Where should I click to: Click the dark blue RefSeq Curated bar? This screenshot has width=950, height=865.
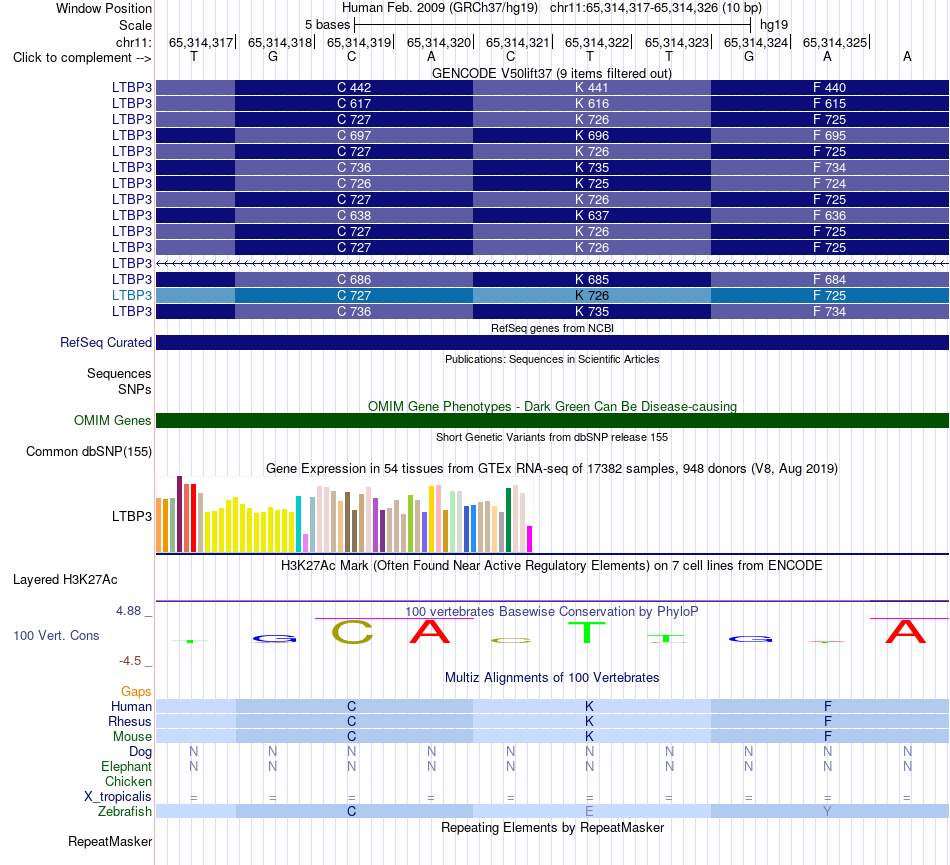[552, 342]
